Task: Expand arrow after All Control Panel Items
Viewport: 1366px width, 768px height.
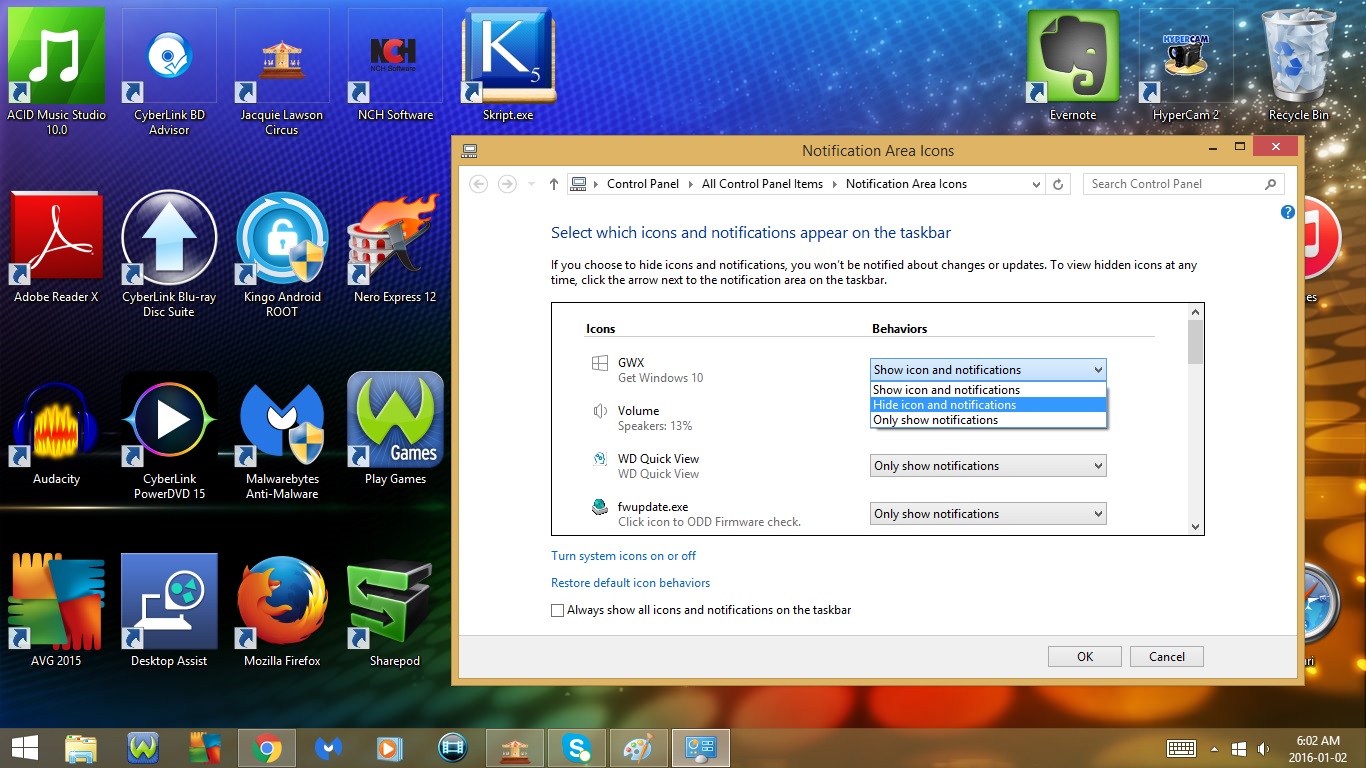Action: click(x=834, y=184)
